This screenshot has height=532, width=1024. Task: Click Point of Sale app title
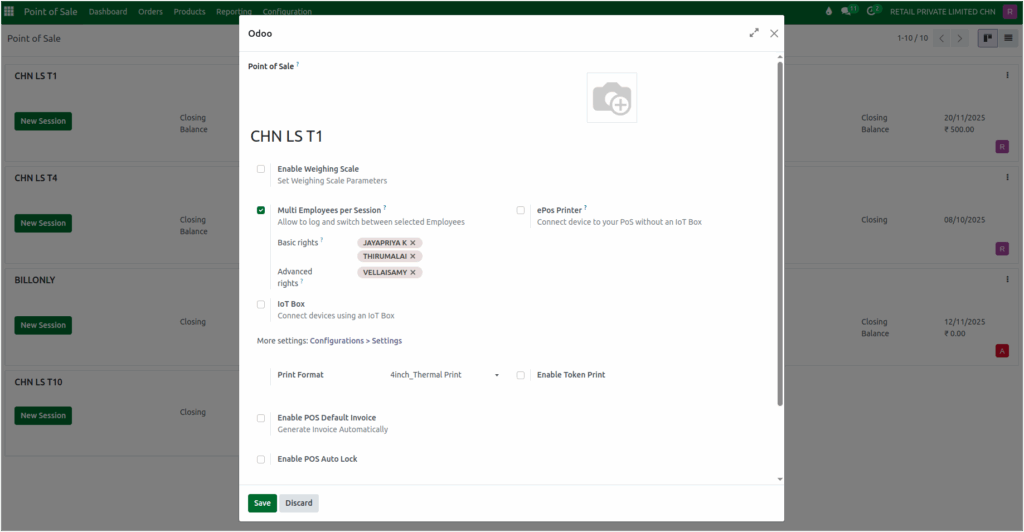50,11
